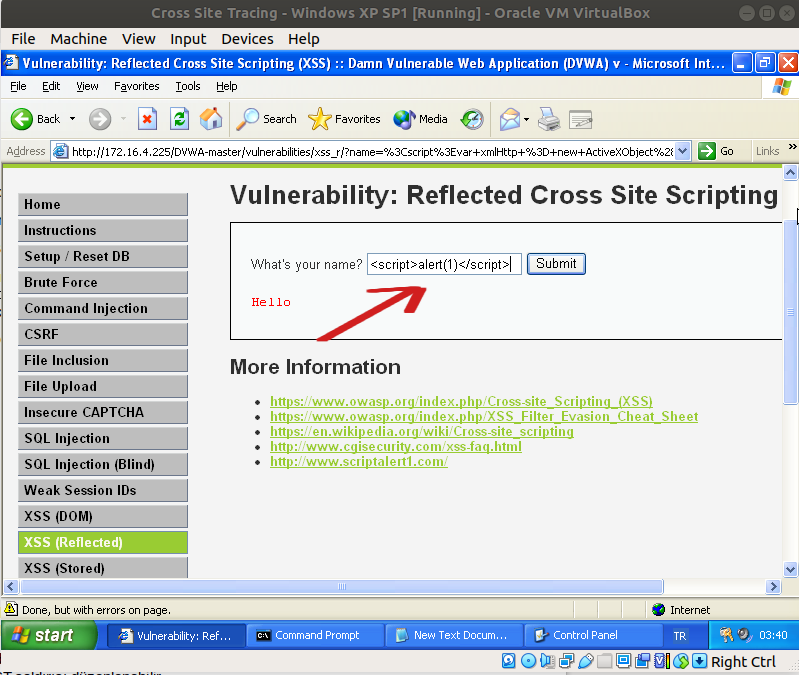
Task: Open the VirtualBox Machine menu
Action: [78, 39]
